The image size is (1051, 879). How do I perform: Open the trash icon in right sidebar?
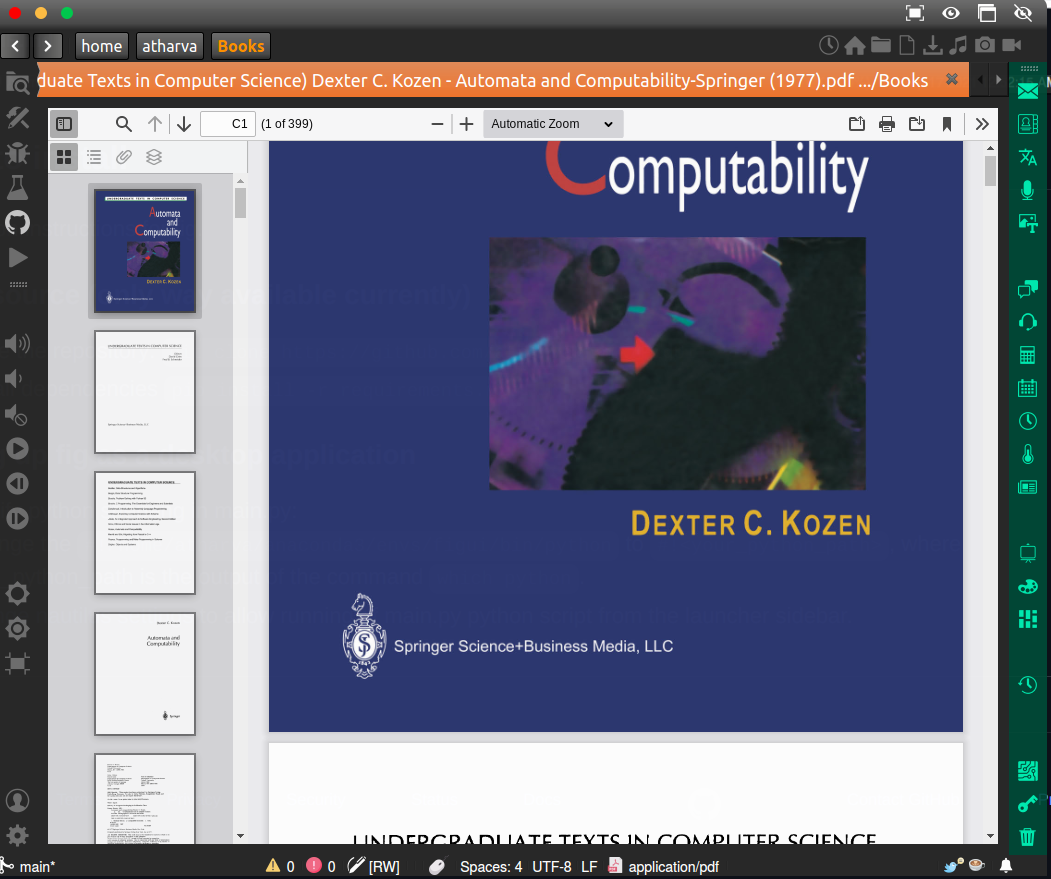(1028, 836)
